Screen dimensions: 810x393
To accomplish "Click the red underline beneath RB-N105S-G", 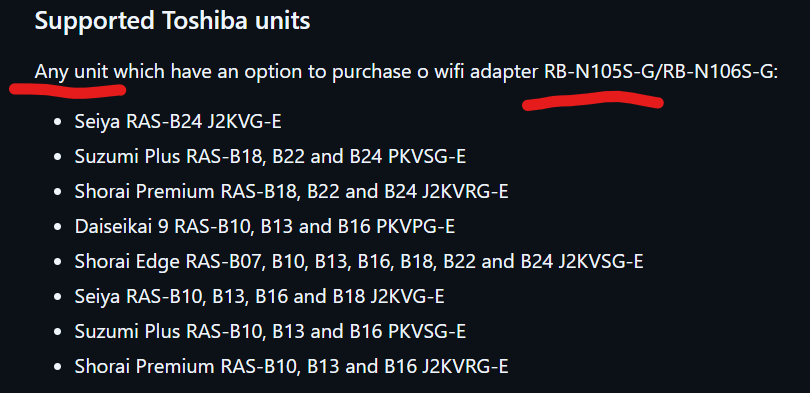I will pyautogui.click(x=593, y=100).
